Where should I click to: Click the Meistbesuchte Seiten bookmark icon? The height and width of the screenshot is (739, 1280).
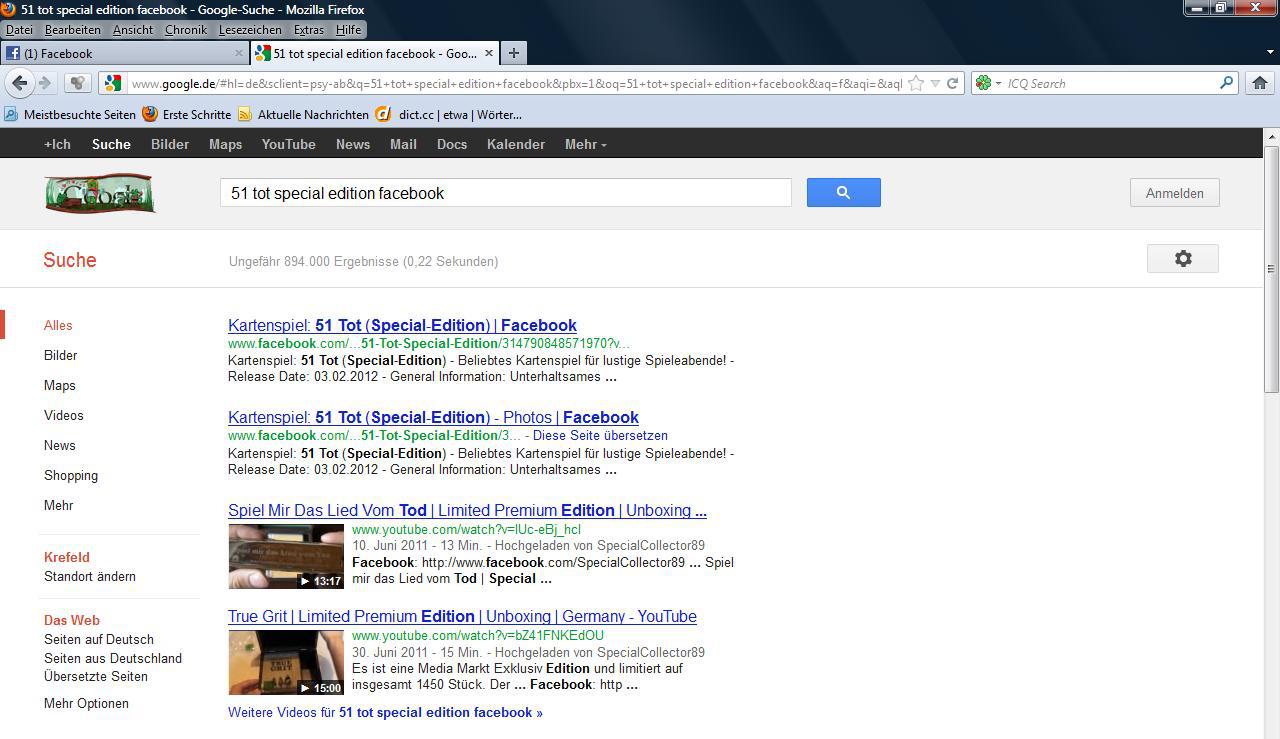coord(11,114)
